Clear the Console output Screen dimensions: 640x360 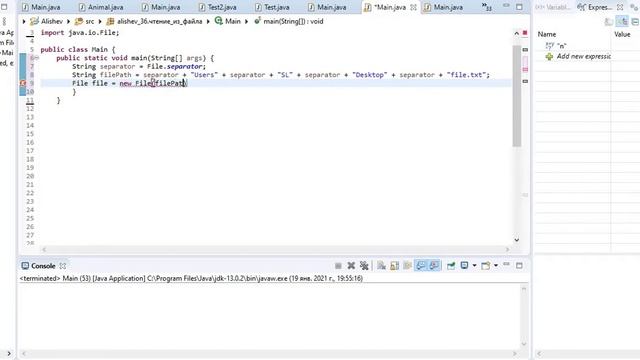tap(381, 266)
